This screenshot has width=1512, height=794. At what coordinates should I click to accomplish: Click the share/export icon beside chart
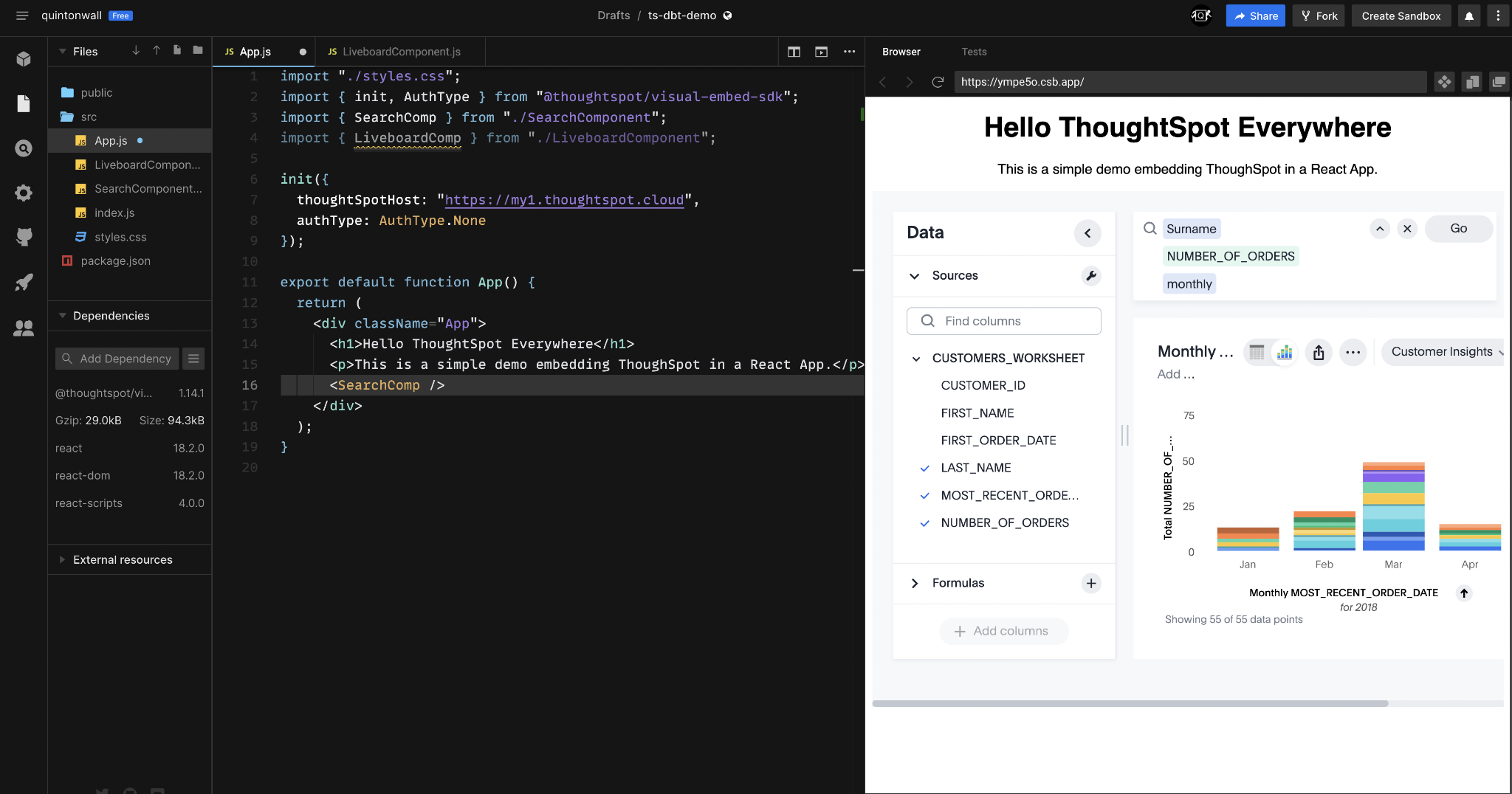[x=1319, y=352]
